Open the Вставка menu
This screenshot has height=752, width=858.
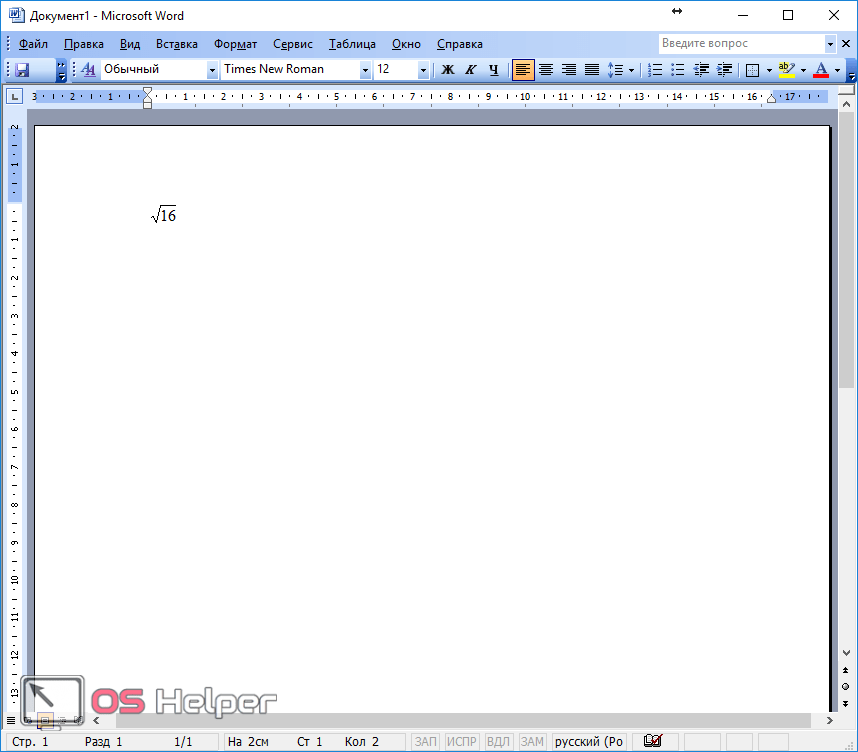176,44
